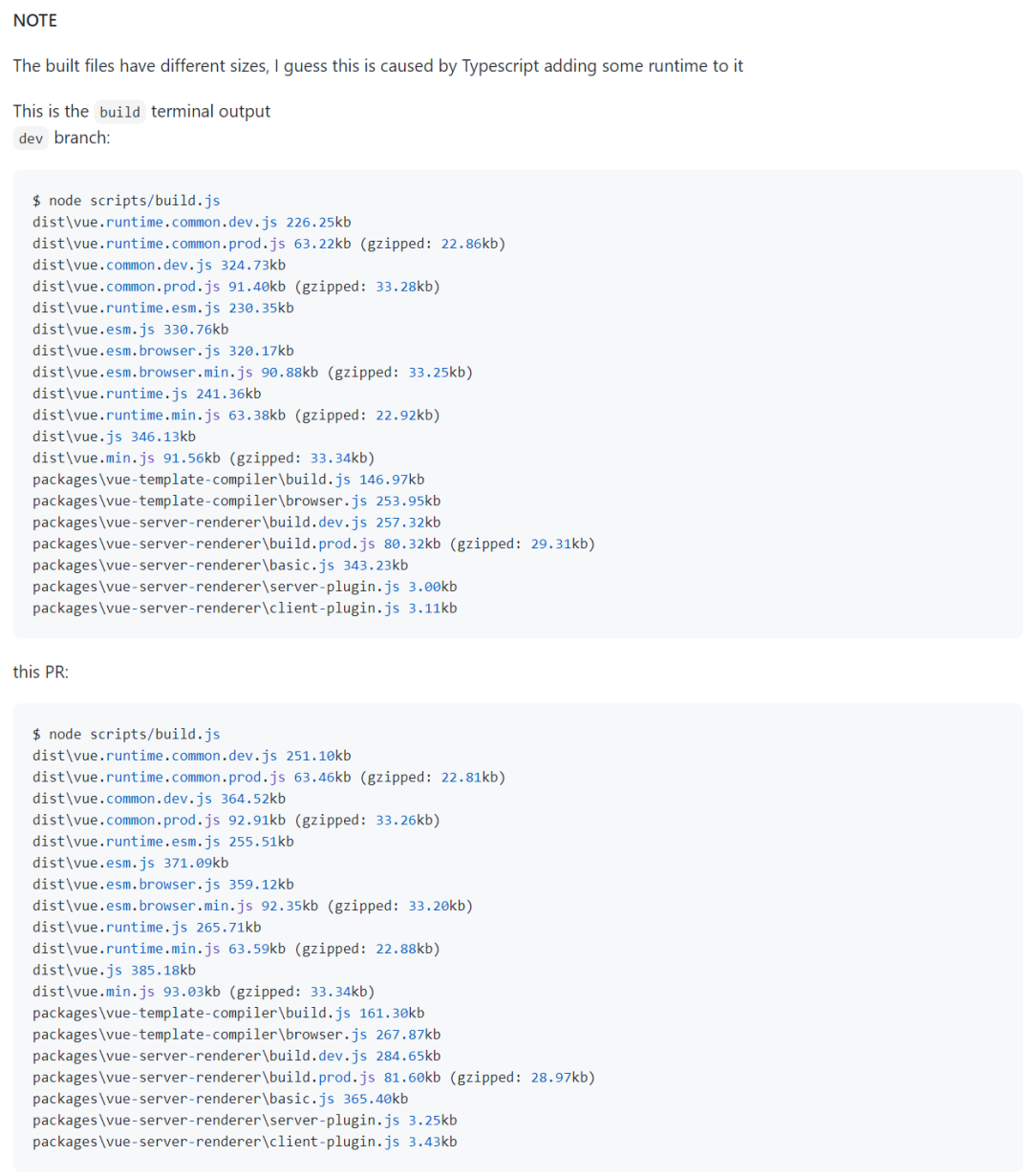Click the 241.36kb vue.runtime.js line

point(146,394)
